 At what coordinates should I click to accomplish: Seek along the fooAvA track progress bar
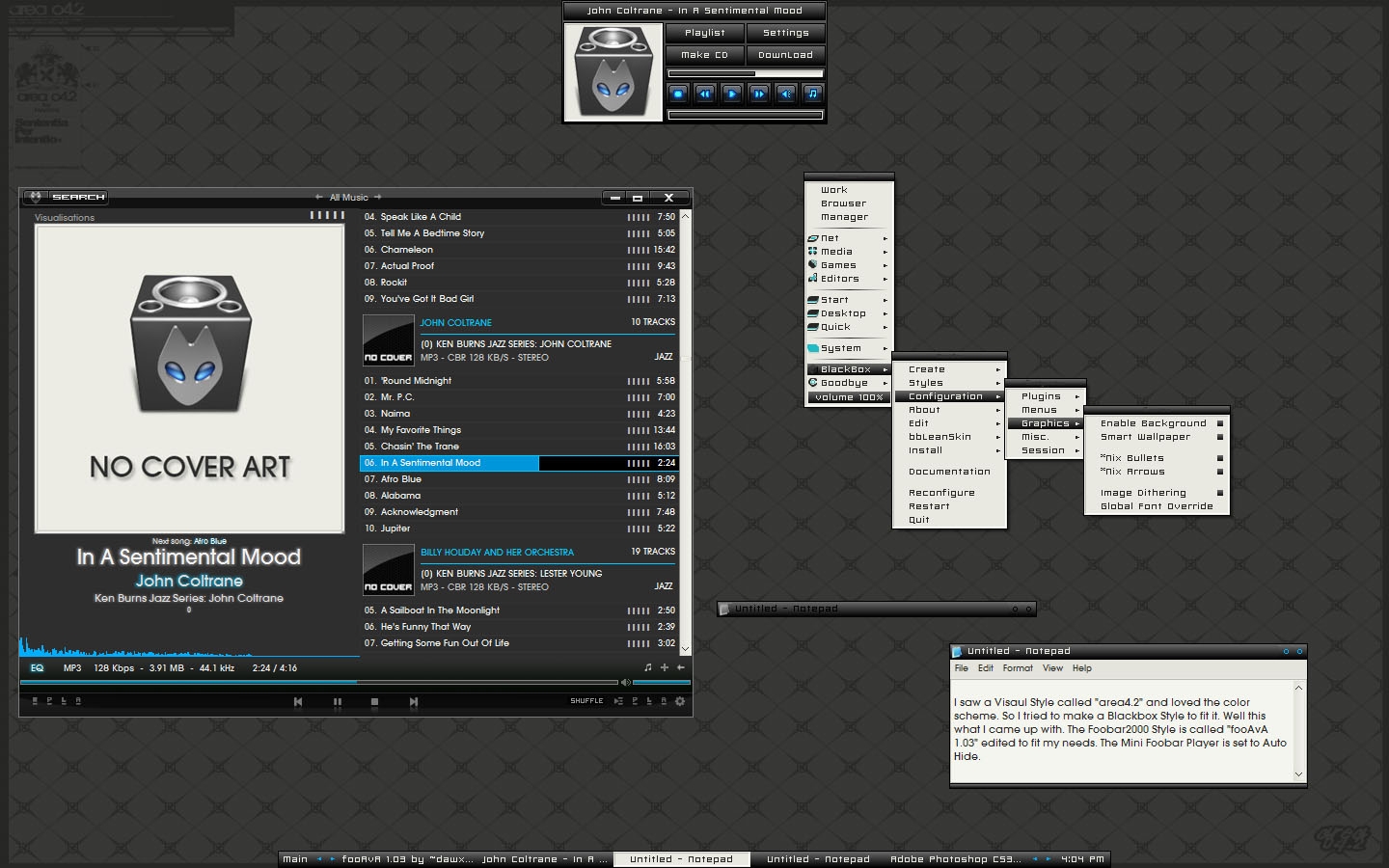[x=319, y=683]
